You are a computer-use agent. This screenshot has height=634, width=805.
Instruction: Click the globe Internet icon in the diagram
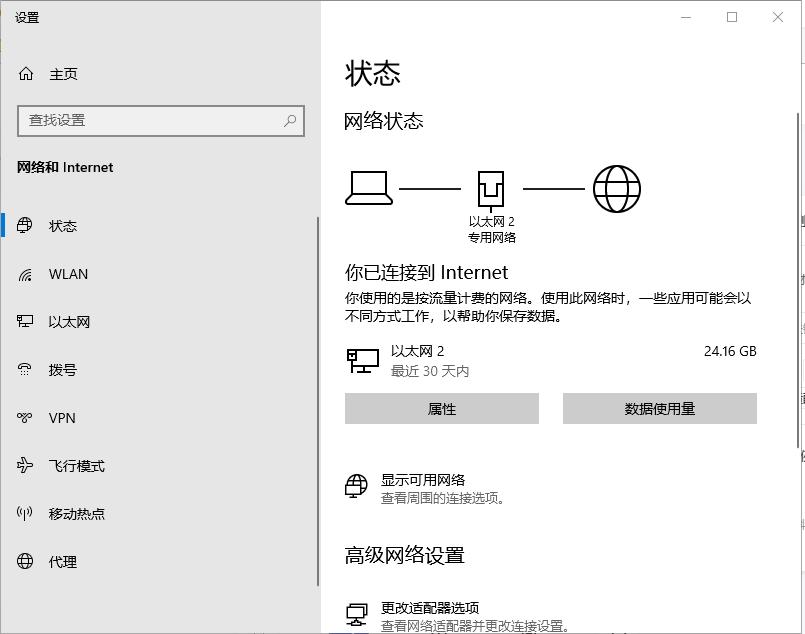click(617, 187)
